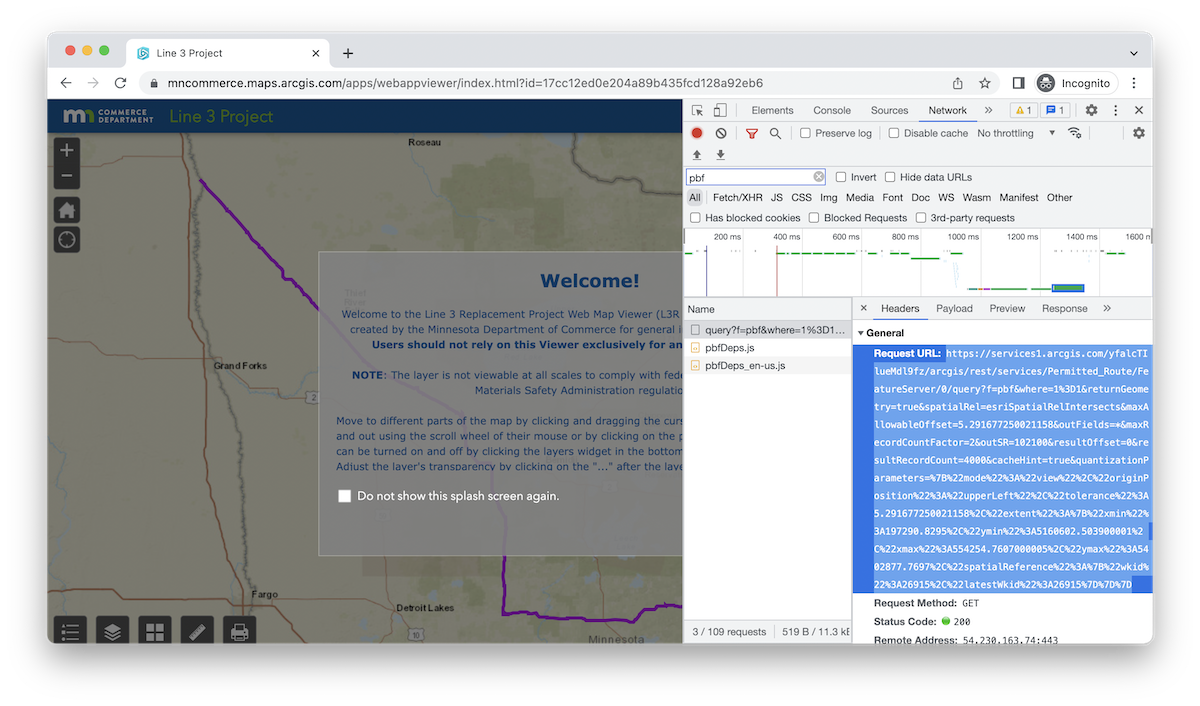Clear the network log

[x=720, y=133]
